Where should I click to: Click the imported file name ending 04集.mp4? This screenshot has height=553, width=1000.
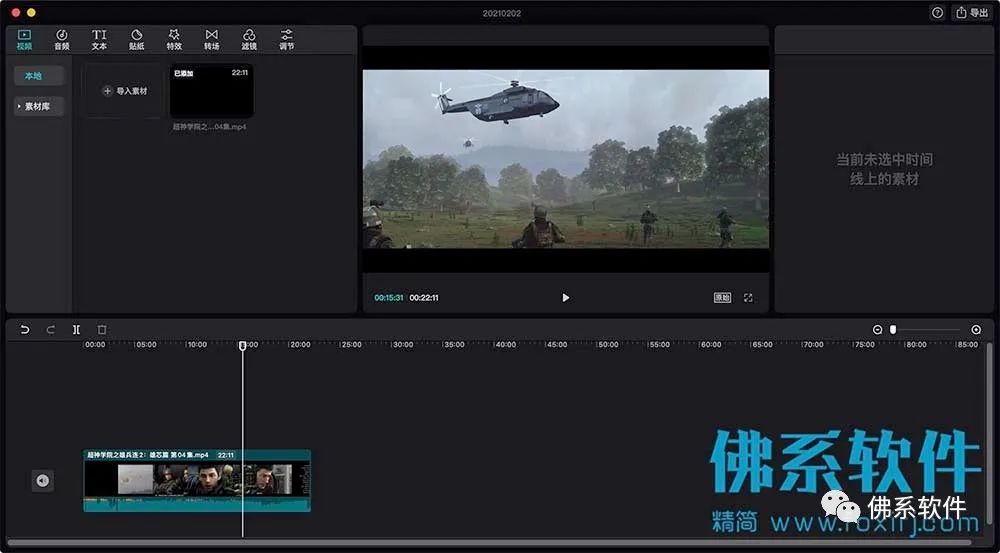[209, 127]
